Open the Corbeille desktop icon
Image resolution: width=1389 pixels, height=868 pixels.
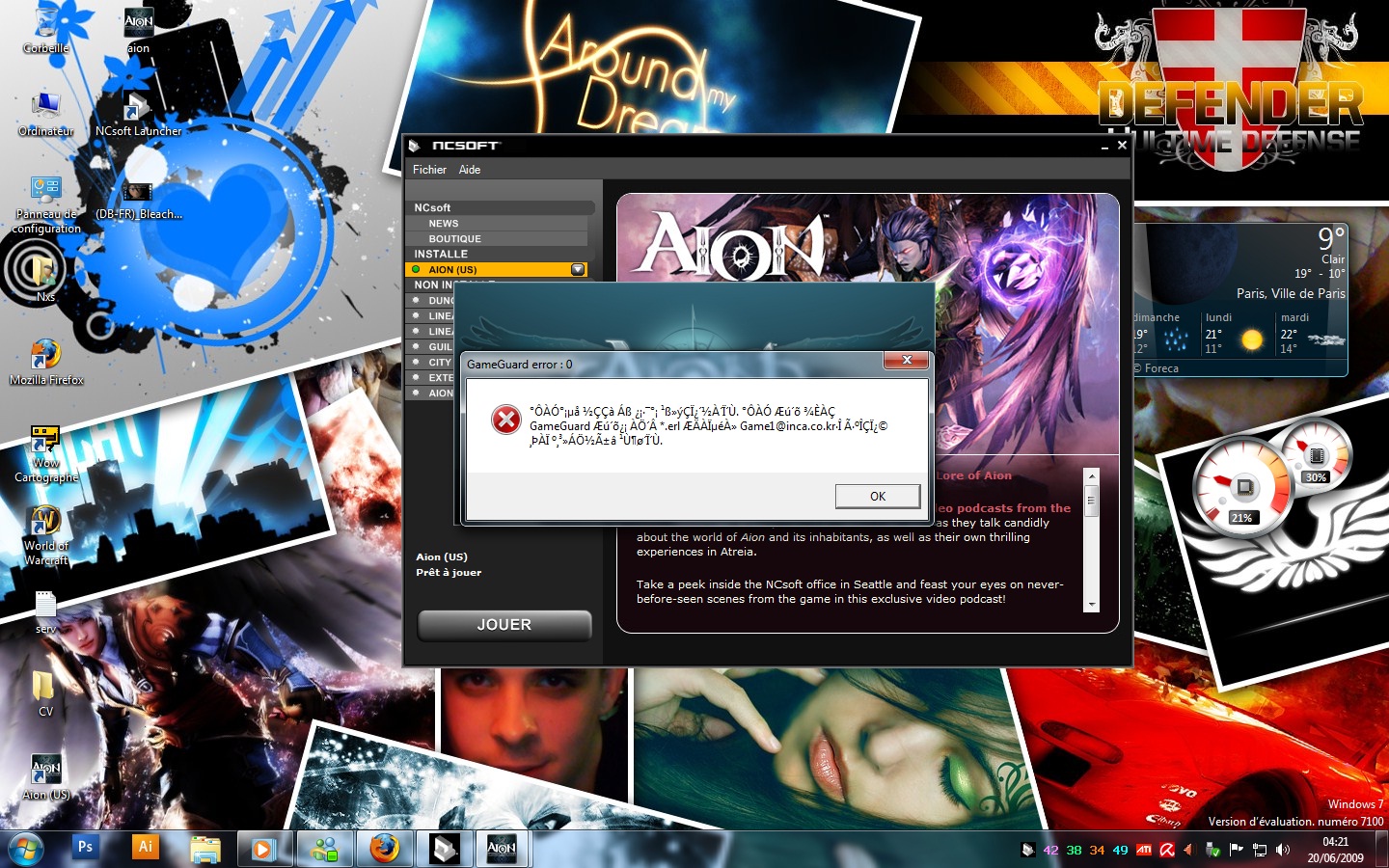tap(45, 29)
